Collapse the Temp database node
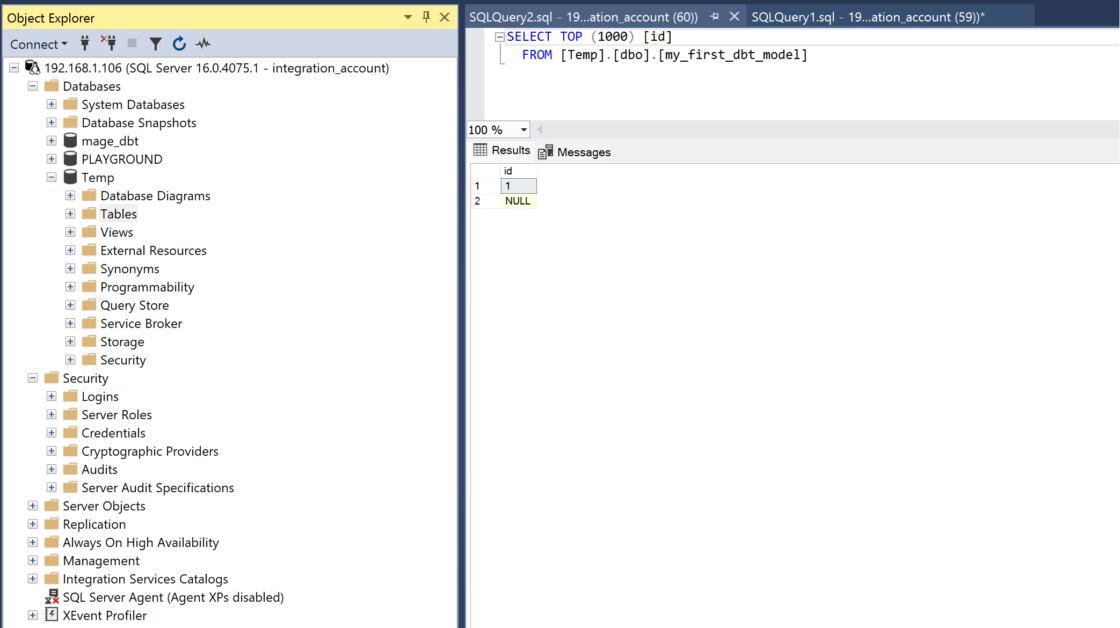This screenshot has height=628, width=1120. (x=51, y=177)
